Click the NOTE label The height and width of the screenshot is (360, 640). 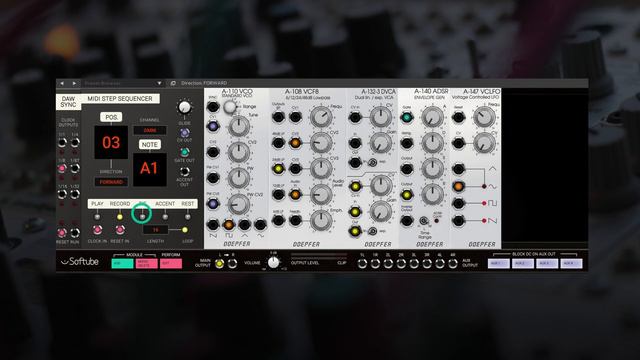tap(150, 144)
